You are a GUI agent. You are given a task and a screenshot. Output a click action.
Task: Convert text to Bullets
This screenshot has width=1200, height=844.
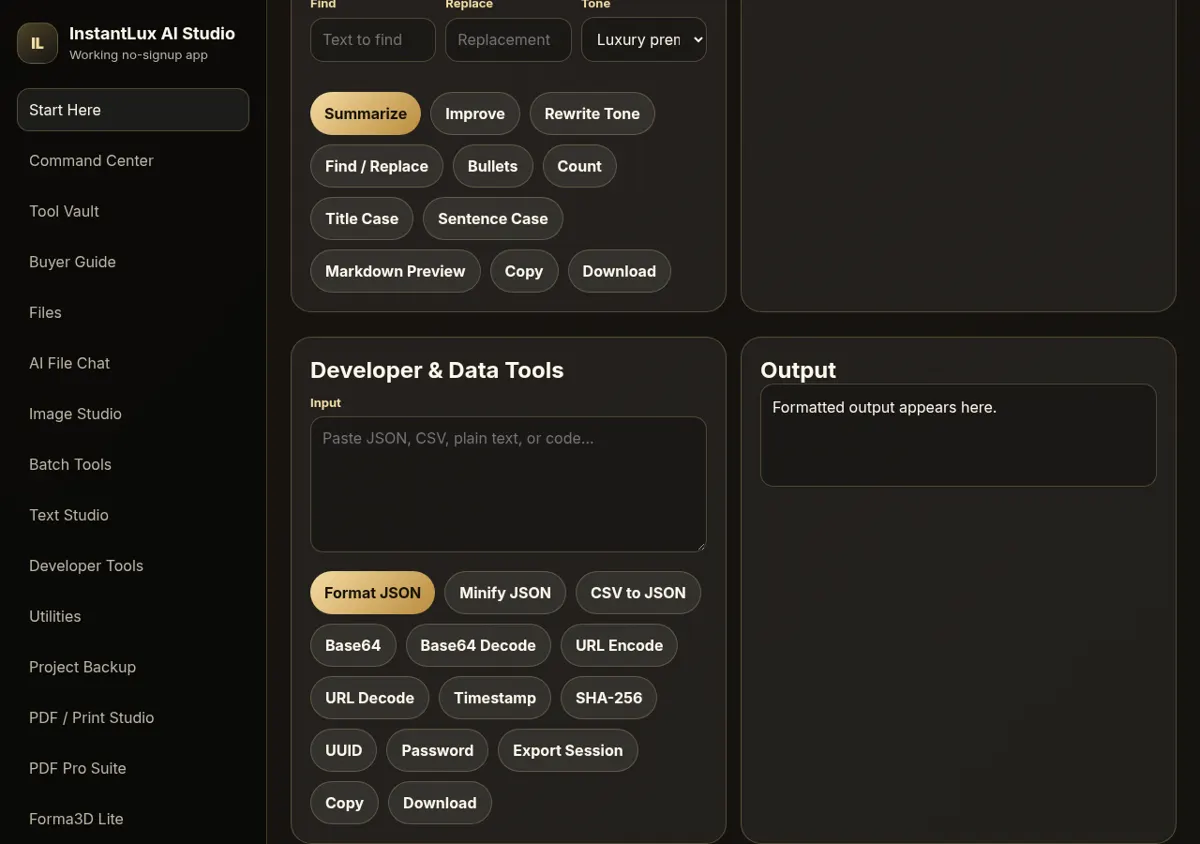pos(493,166)
